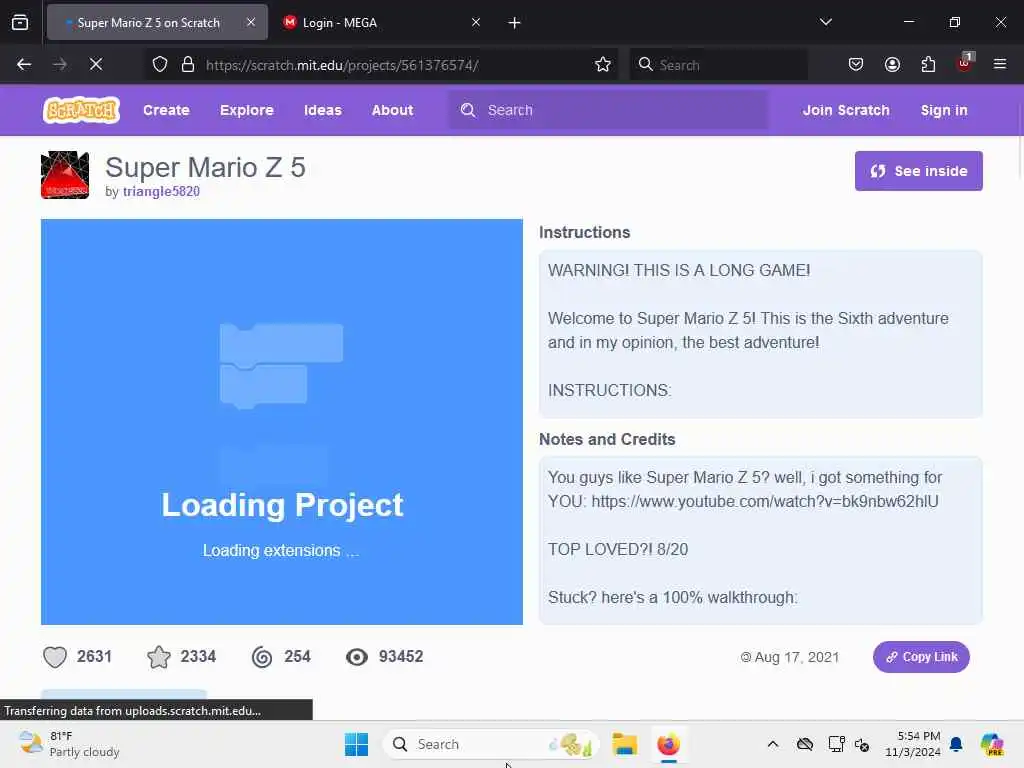The height and width of the screenshot is (768, 1024).
Task: Open the notifications bell icon
Action: (956, 744)
